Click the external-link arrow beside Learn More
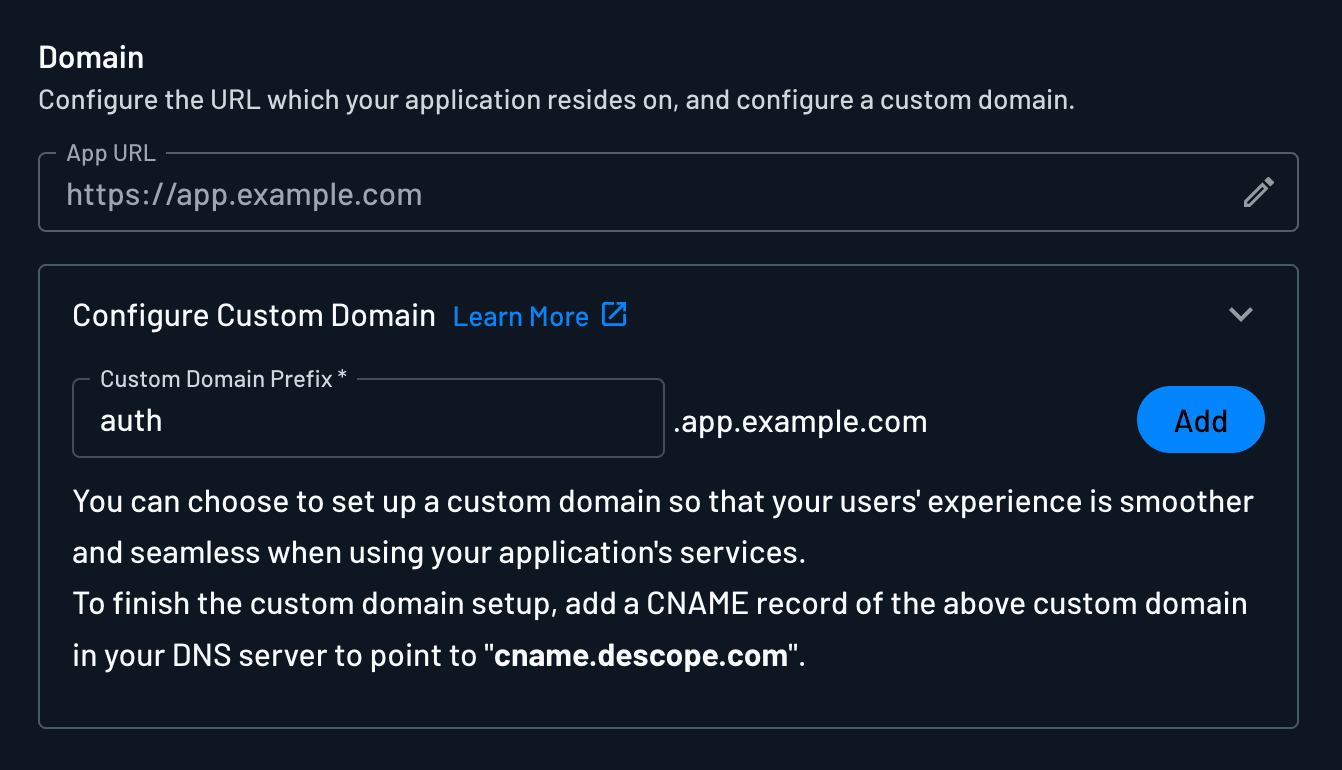This screenshot has width=1342, height=770. click(615, 314)
